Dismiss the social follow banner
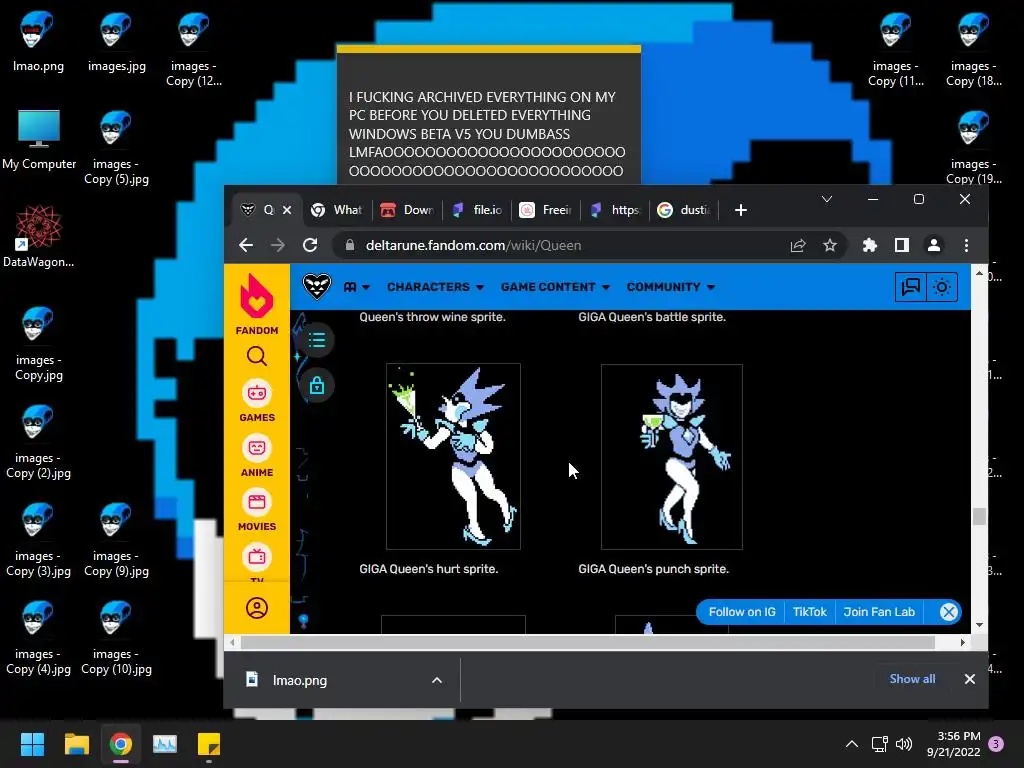1024x768 pixels. (949, 612)
